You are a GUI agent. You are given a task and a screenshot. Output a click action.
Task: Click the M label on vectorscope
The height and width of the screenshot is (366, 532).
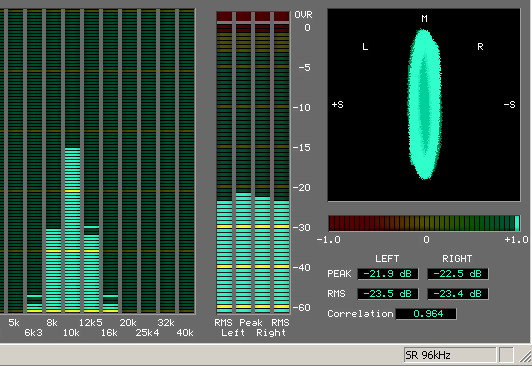[x=424, y=19]
